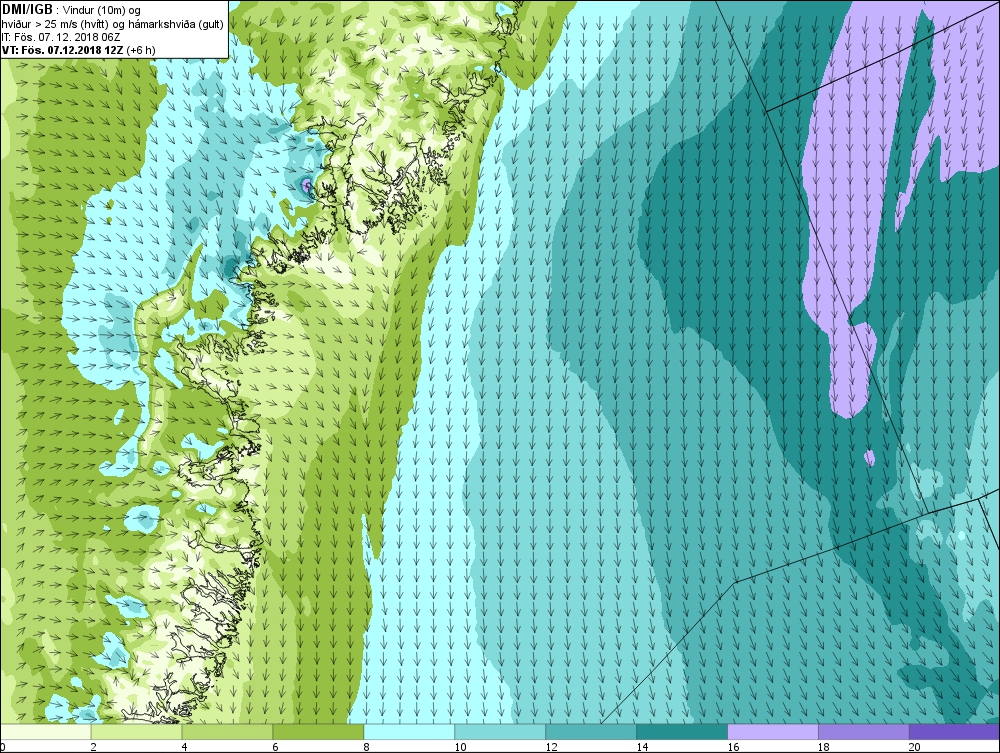This screenshot has height=753, width=1000.
Task: Click the 0–2 m/s pale legend swatch
Action: tap(46, 731)
